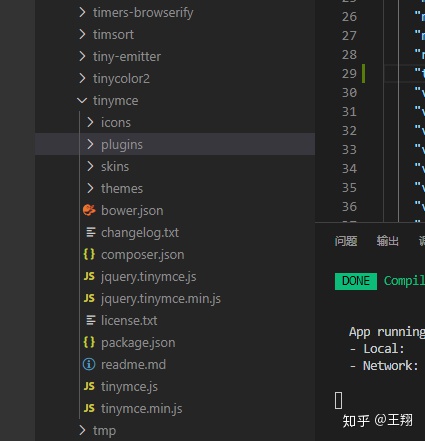Viewport: 425px width, 441px height.
Task: Expand the icons folder chevron
Action: pos(90,122)
